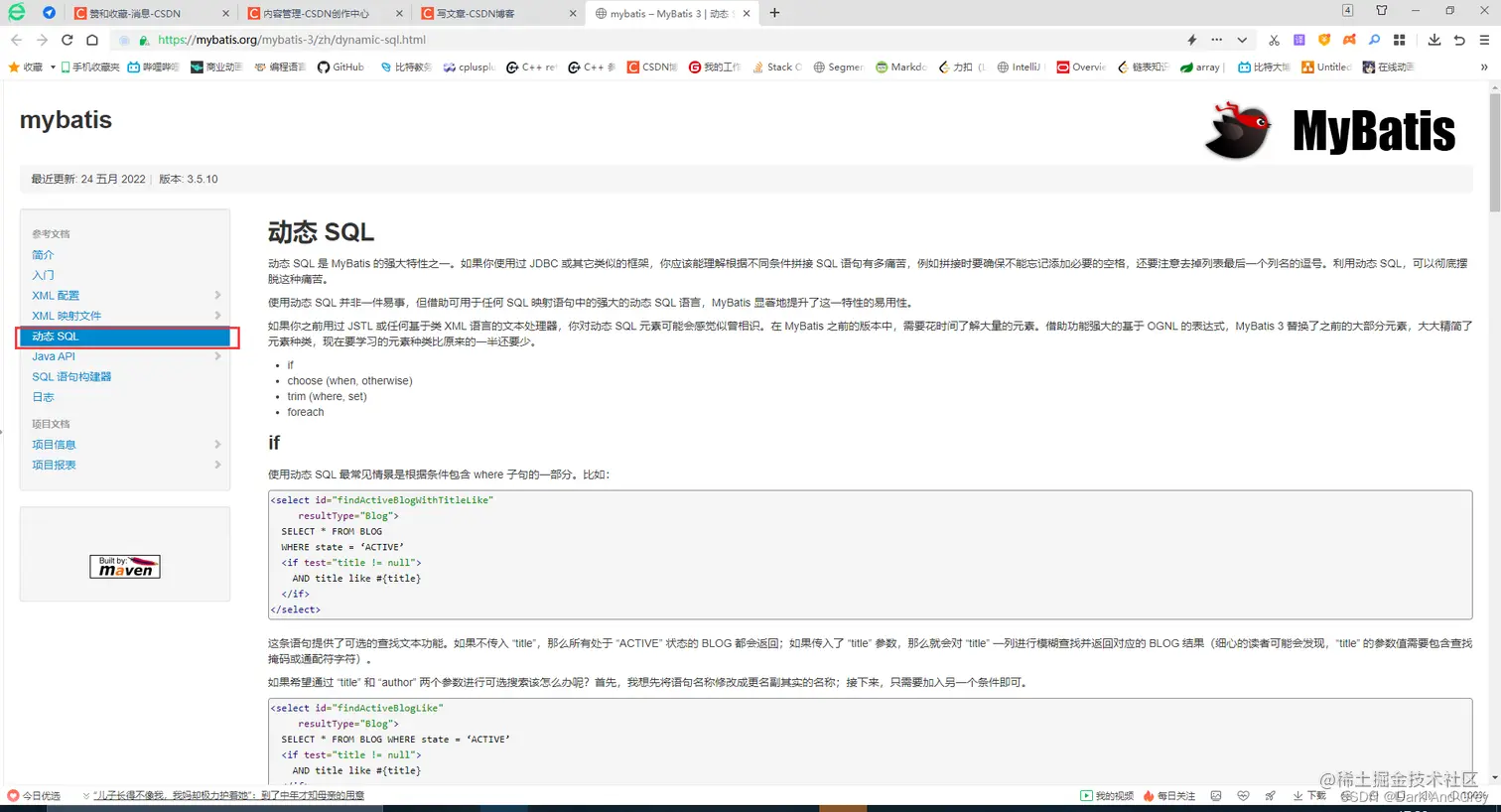The height and width of the screenshot is (812, 1501).
Task: Open the 力扣 bookmark
Action: 962,67
